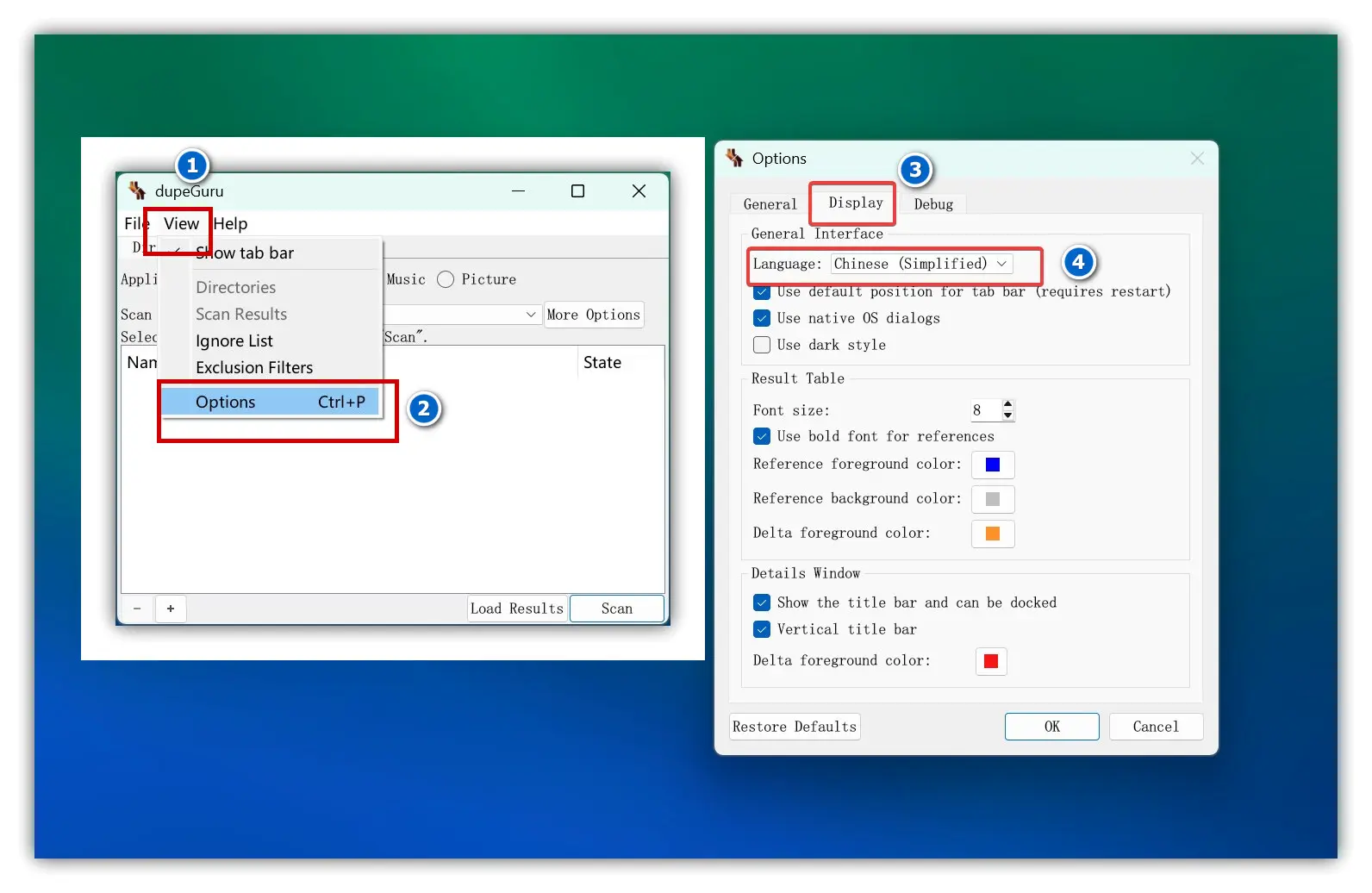This screenshot has height=893, width=1372.
Task: Open Scan Results from the View menu
Action: pos(271,314)
